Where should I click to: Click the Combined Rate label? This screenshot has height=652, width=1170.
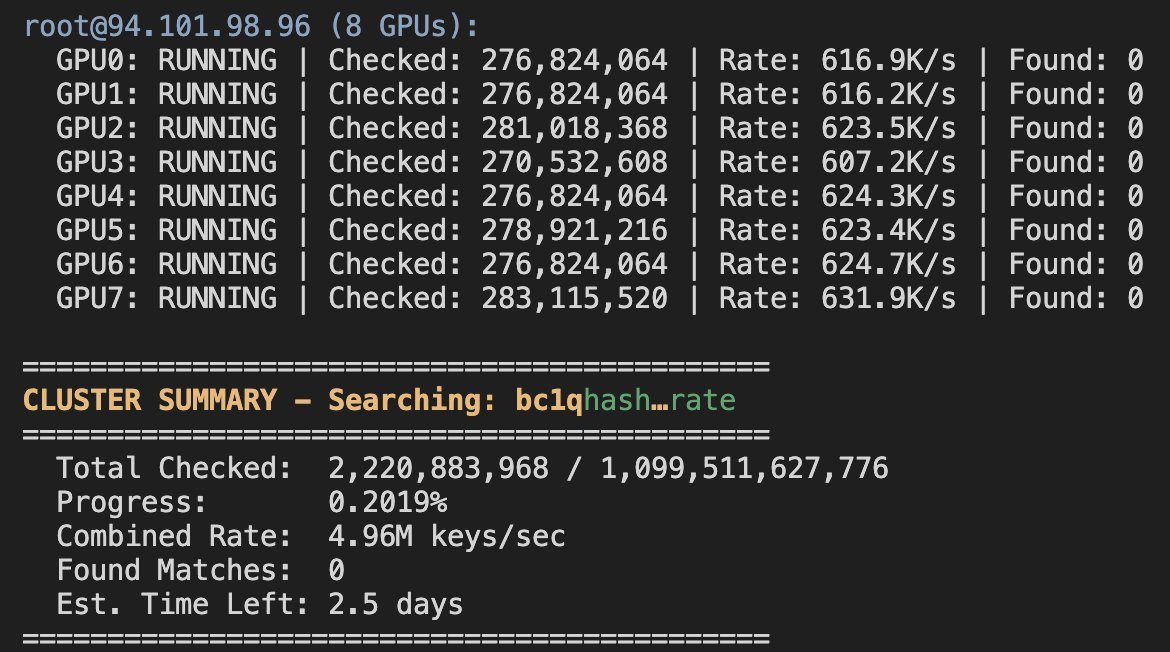point(174,536)
